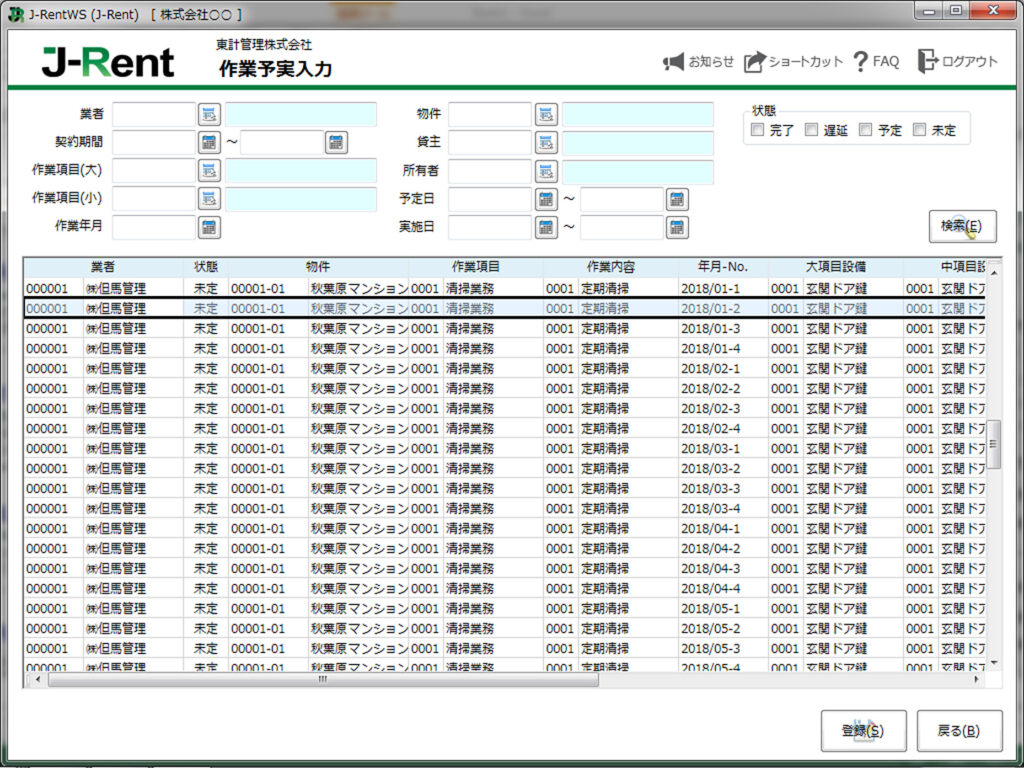Viewport: 1024px width, 768px height.
Task: Select the row with 2018/02-3
Action: point(504,409)
